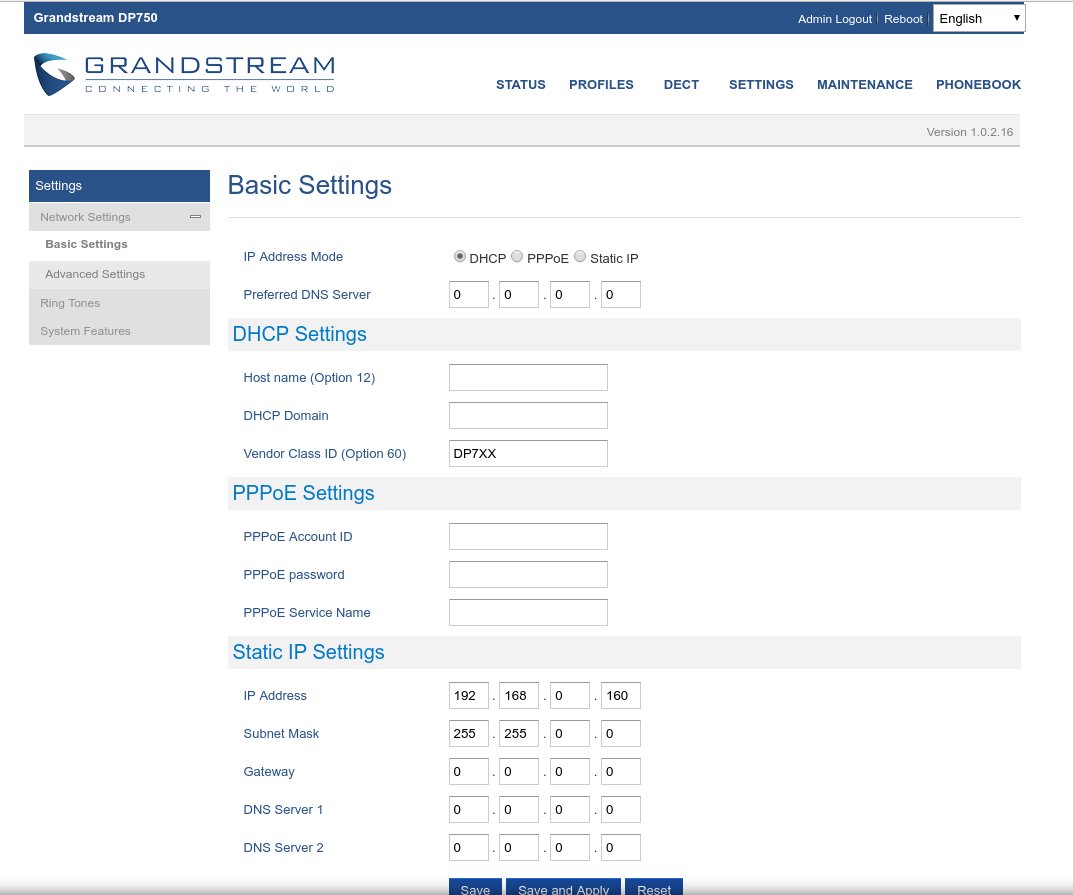1073x895 pixels.
Task: Click the IP Address octet showing 168
Action: click(x=519, y=695)
